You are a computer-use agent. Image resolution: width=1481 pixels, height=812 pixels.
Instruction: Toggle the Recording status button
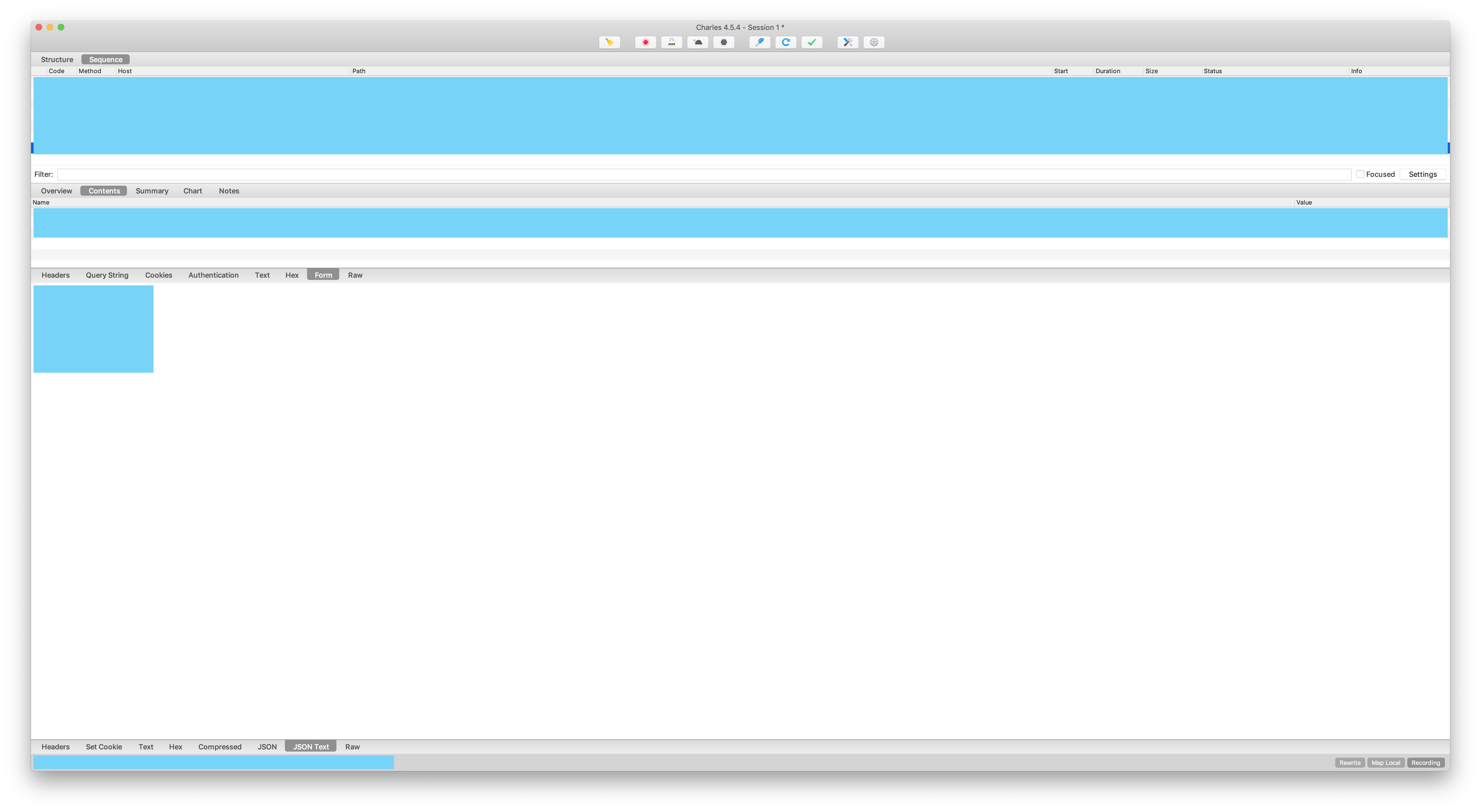(1426, 763)
